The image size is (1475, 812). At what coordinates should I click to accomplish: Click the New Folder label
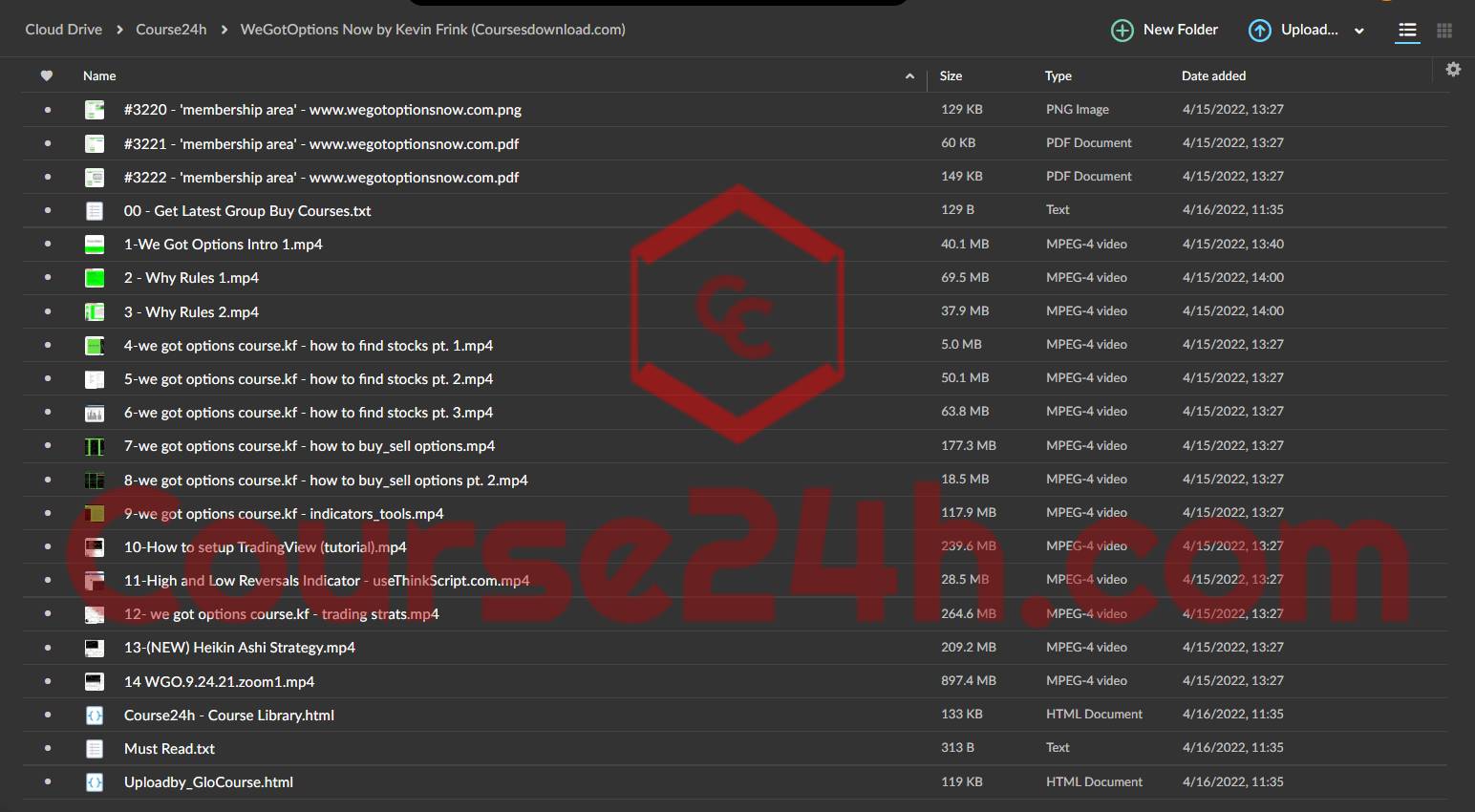(1181, 30)
